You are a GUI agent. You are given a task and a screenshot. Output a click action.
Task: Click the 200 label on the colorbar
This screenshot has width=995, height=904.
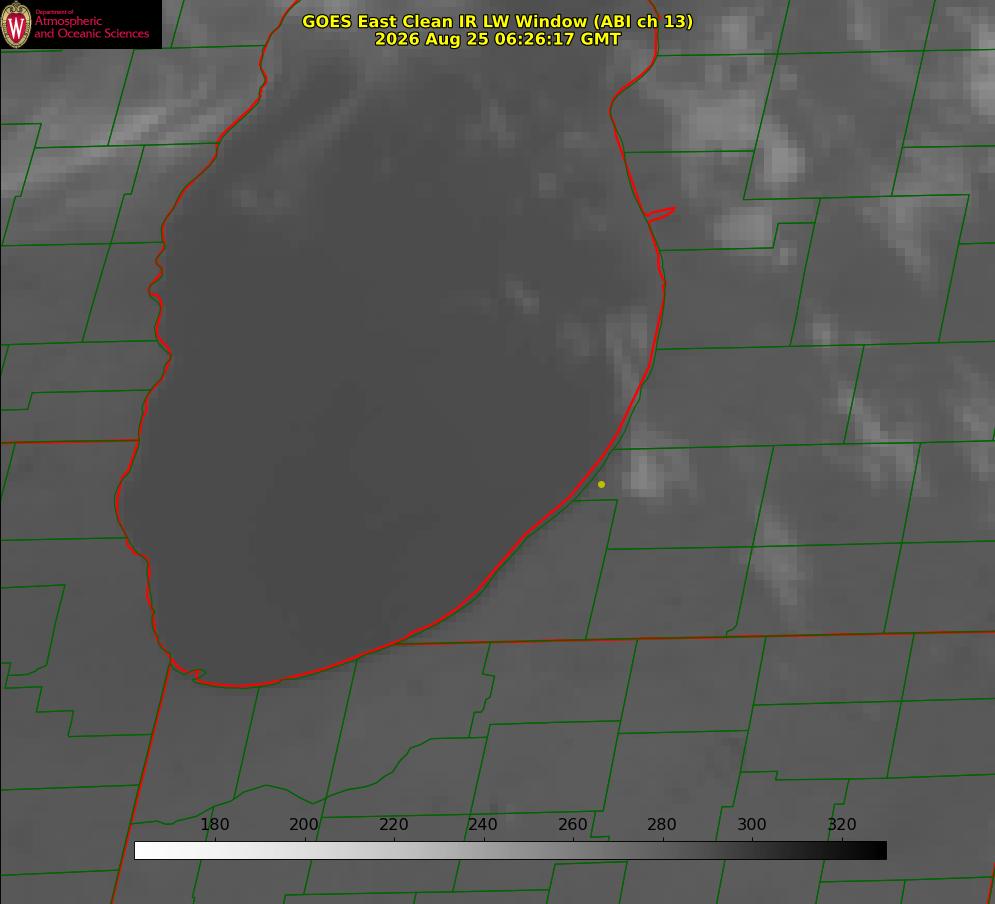point(304,824)
